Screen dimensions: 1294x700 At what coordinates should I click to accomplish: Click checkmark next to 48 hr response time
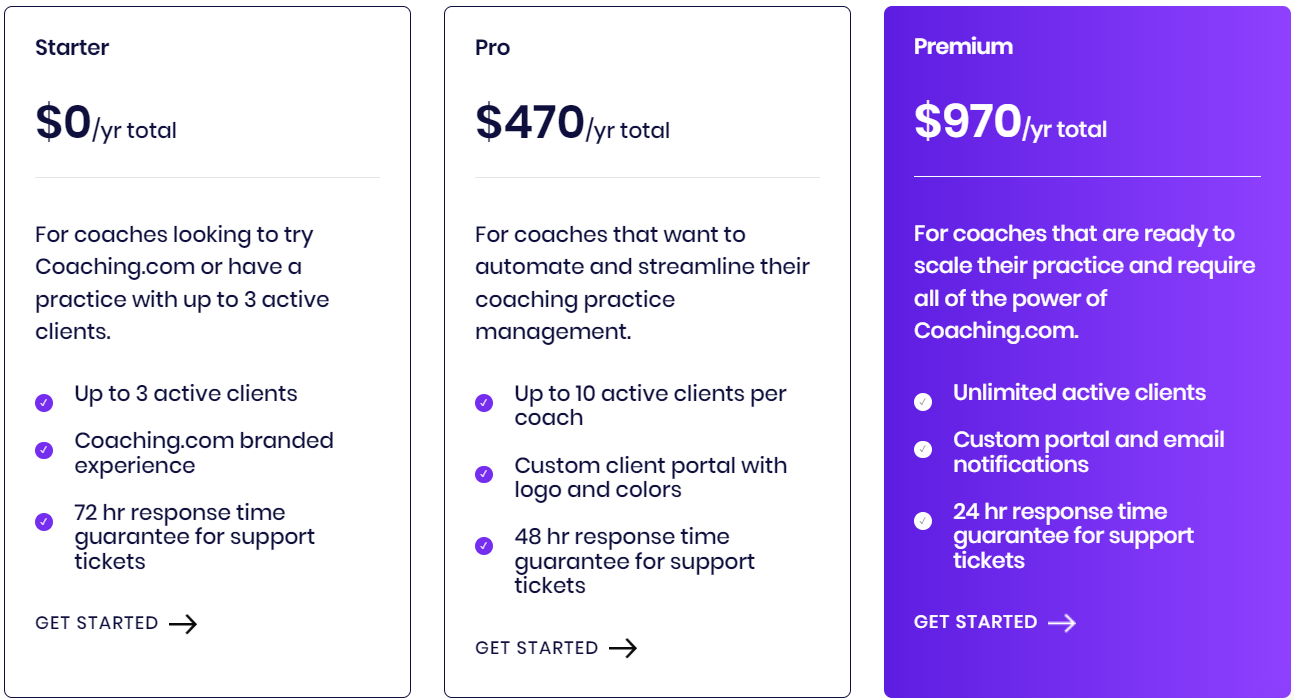484,546
